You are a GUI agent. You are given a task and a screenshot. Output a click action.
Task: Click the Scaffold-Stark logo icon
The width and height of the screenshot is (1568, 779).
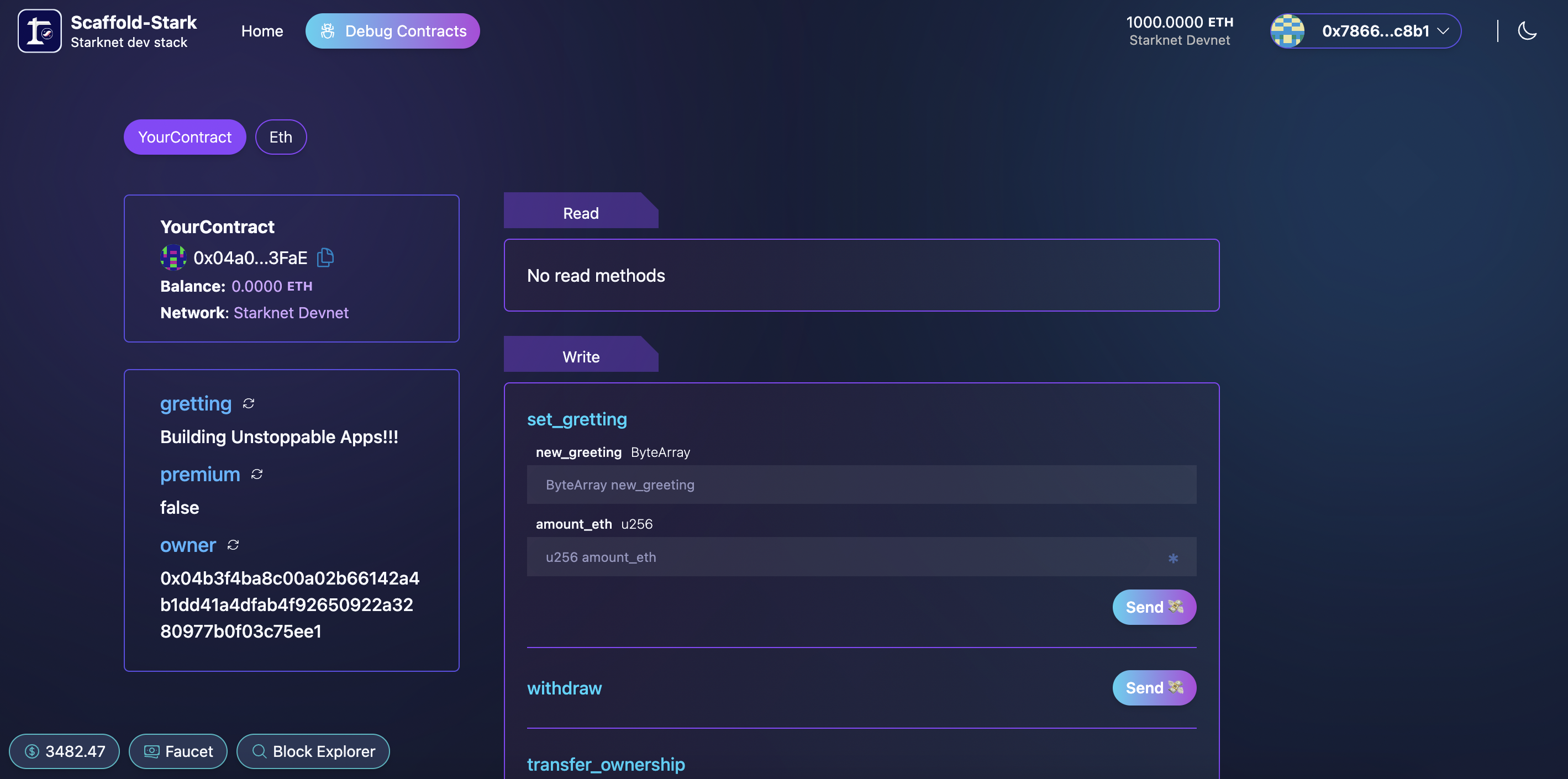pos(40,31)
